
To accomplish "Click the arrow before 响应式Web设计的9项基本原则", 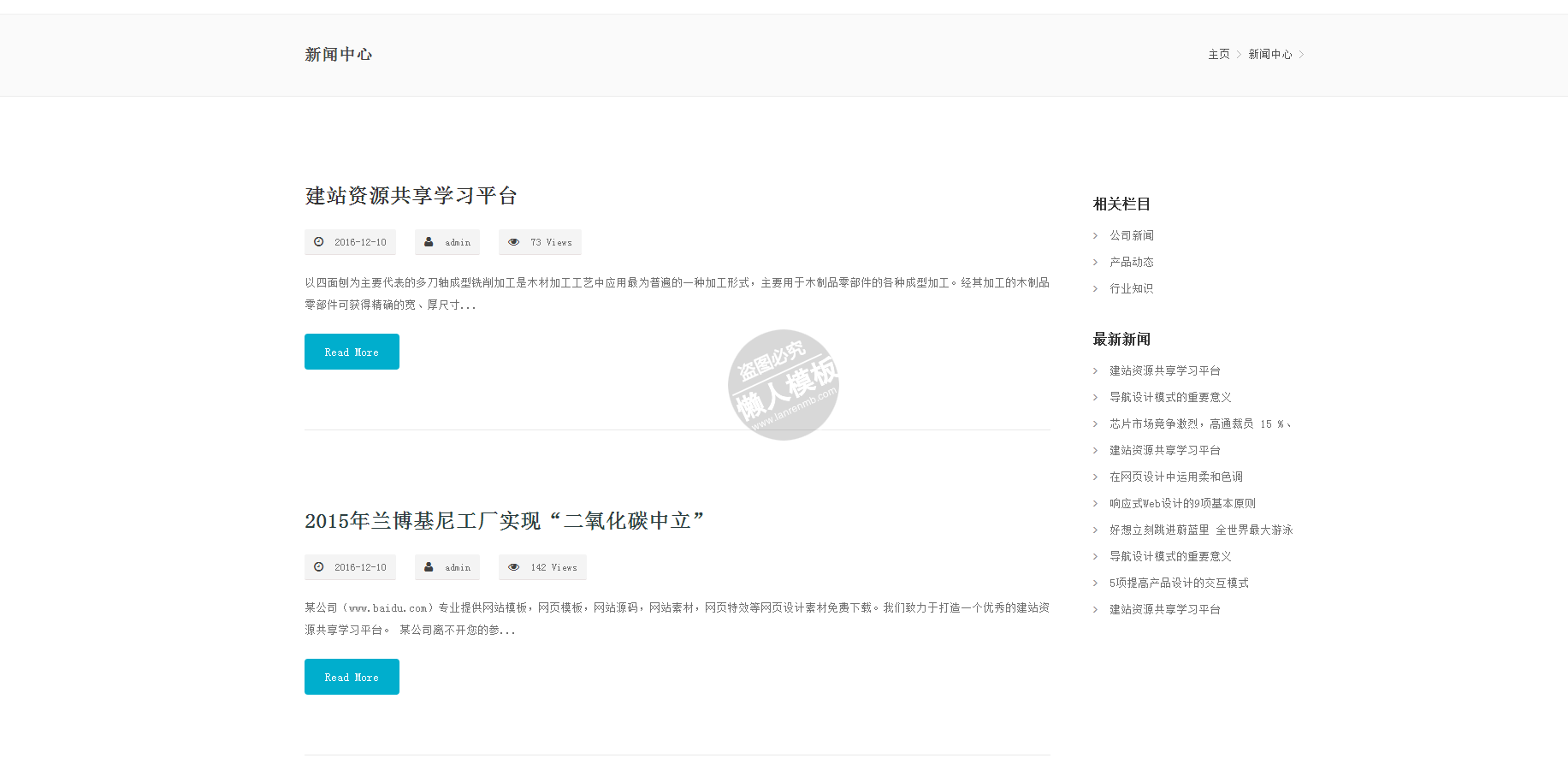I will [1095, 503].
